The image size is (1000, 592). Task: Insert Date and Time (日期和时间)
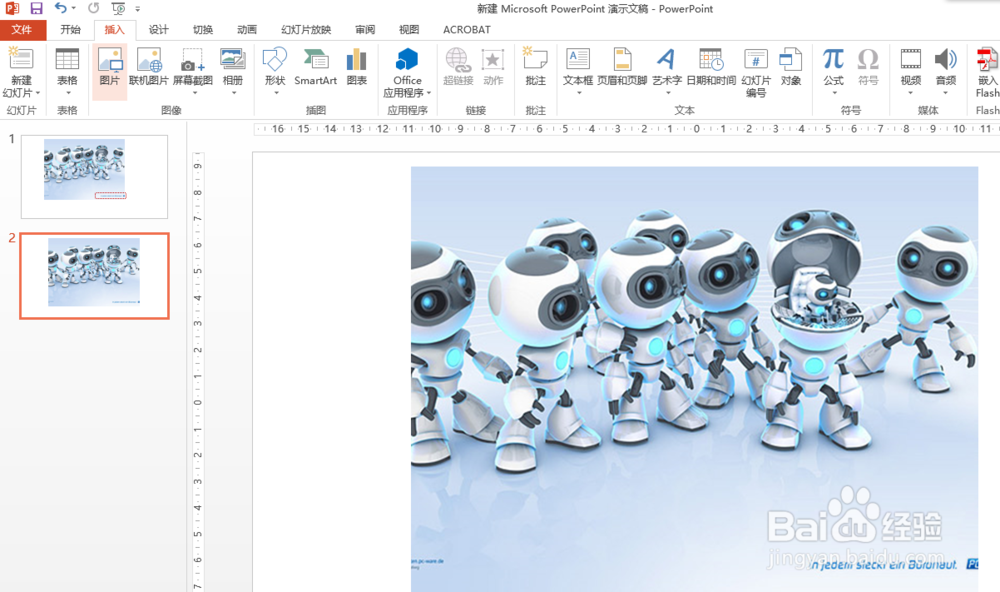[x=711, y=66]
